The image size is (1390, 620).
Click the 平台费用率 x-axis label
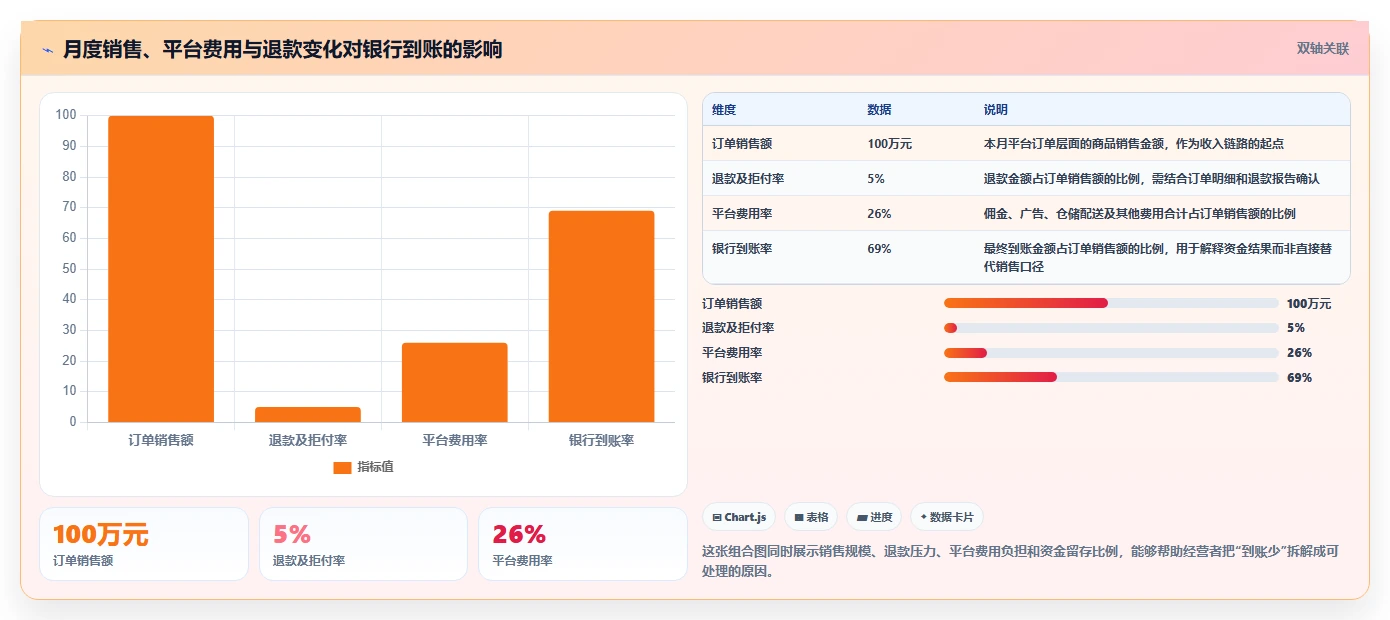click(x=455, y=440)
